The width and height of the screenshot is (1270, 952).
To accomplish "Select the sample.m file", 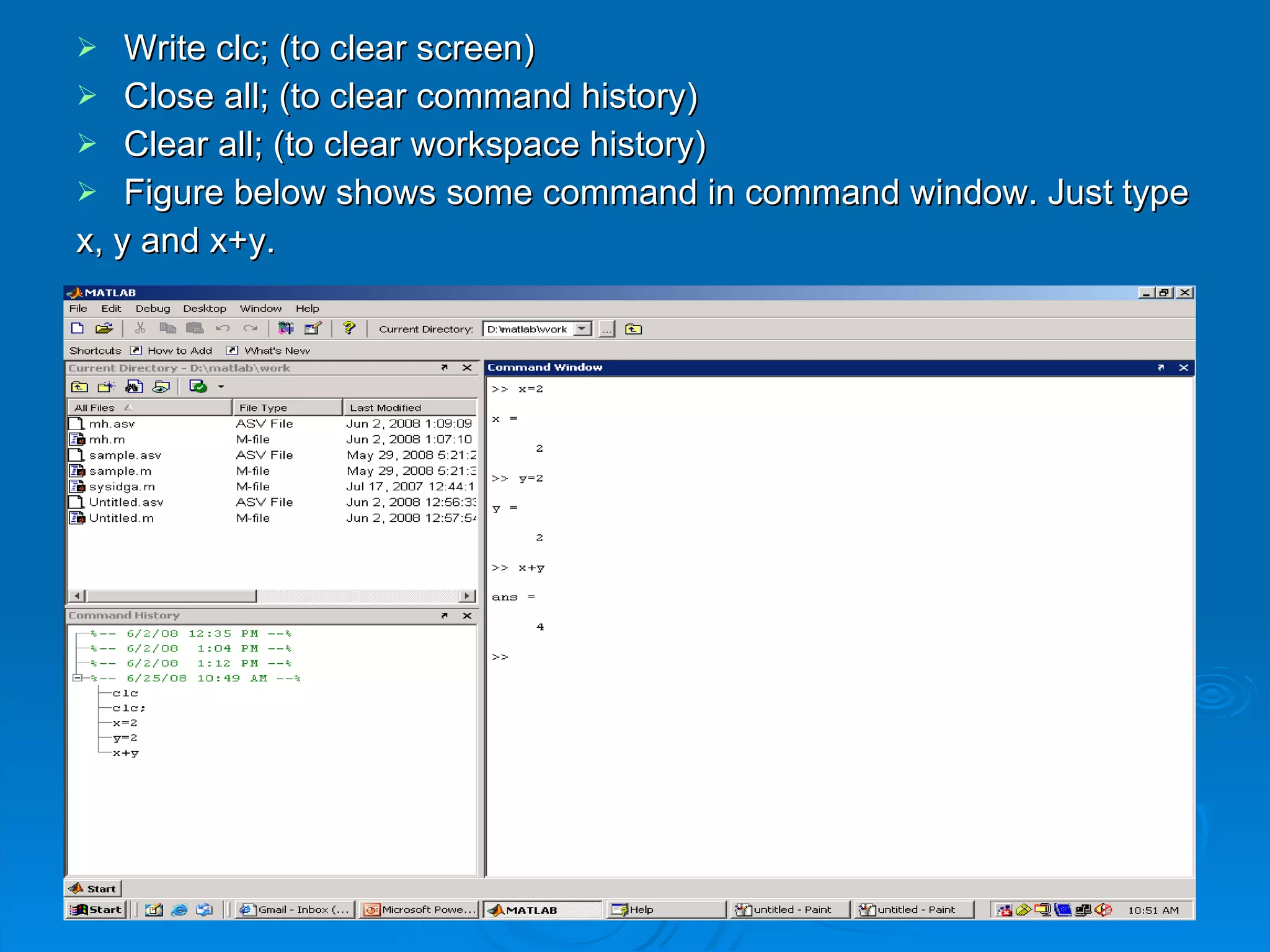I will pos(120,471).
